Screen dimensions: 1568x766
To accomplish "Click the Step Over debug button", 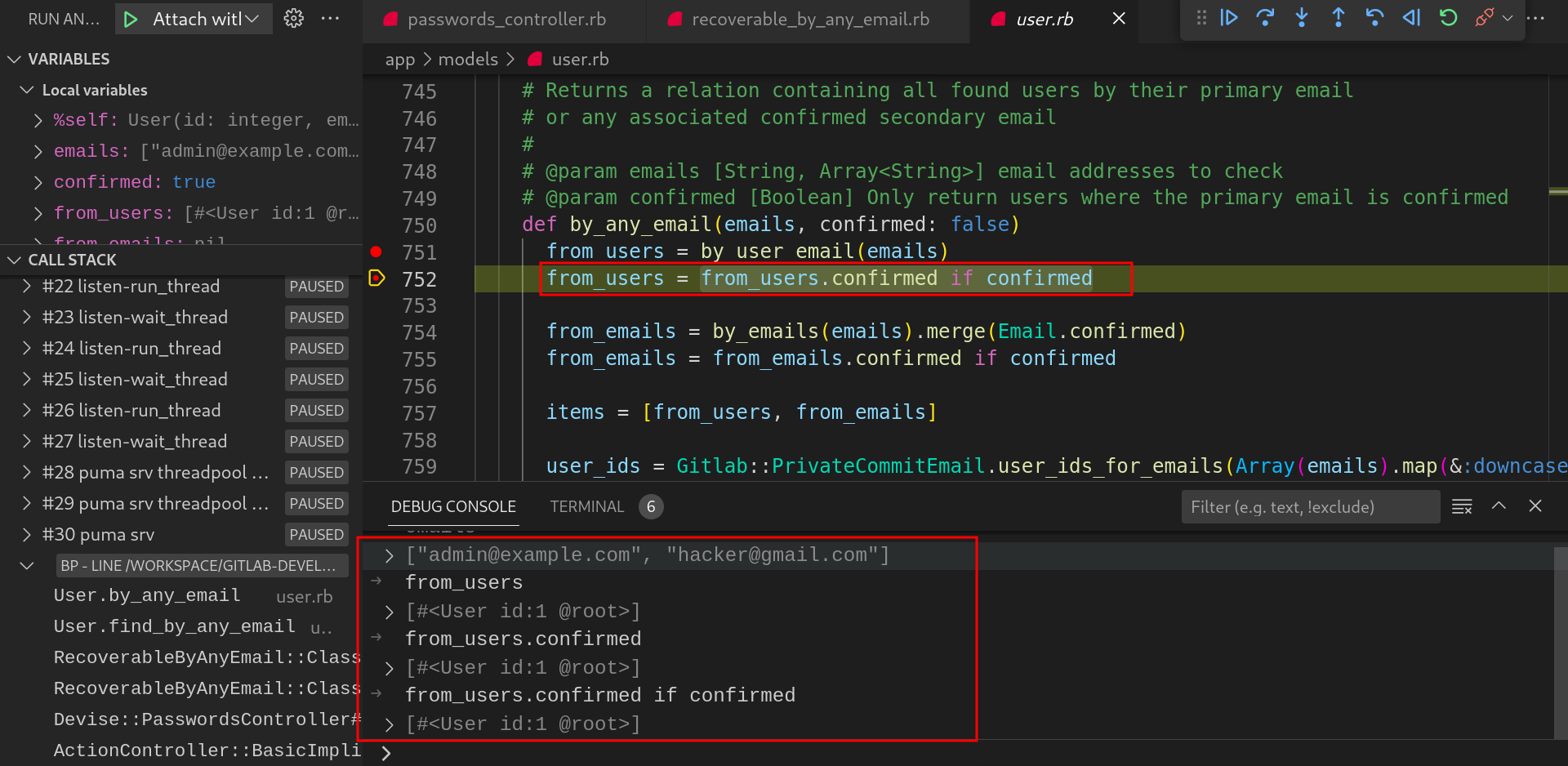I will 1265,18.
